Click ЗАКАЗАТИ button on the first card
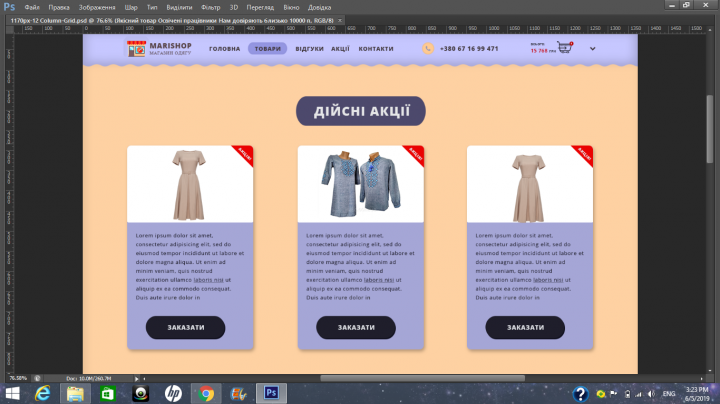 coord(186,327)
